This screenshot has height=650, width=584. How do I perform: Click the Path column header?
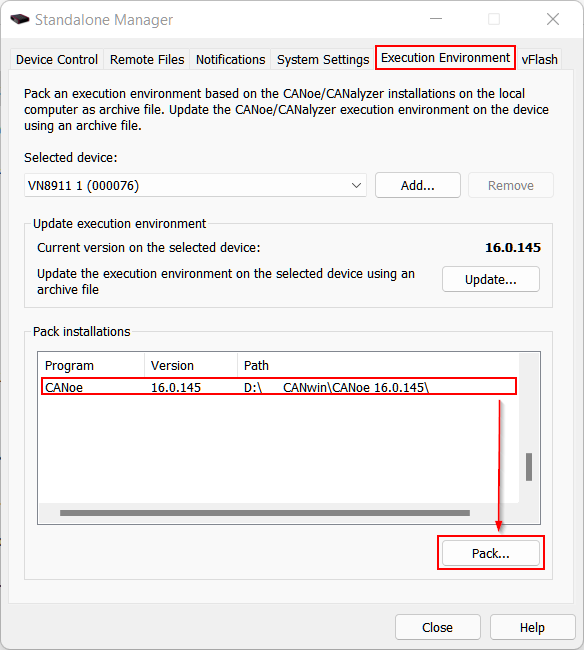[x=378, y=366]
